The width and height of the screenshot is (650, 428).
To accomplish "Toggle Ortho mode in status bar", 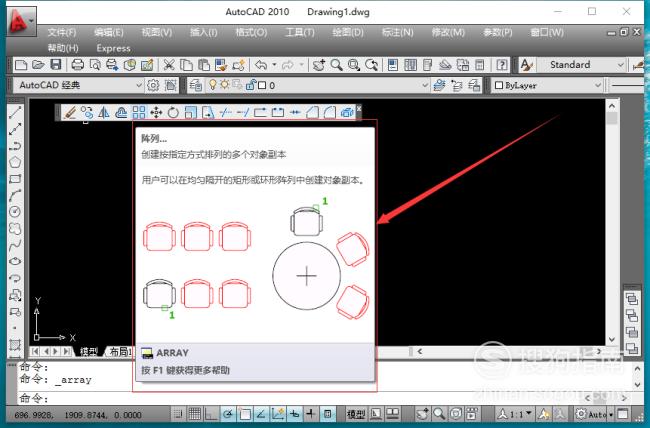I will coord(211,413).
